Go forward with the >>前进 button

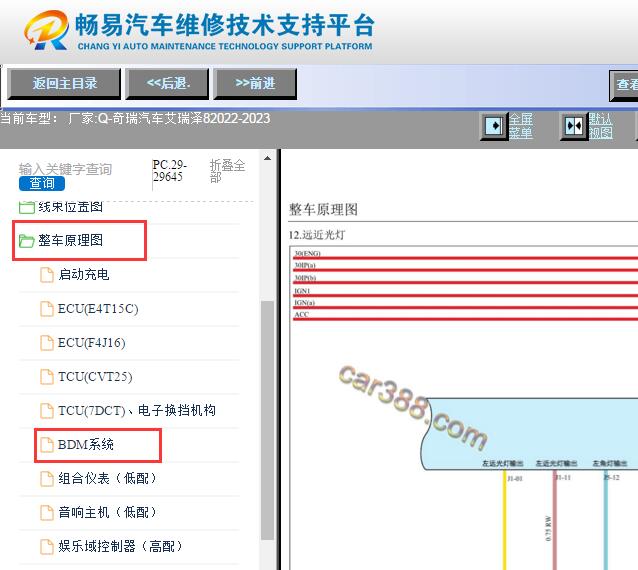[x=255, y=84]
